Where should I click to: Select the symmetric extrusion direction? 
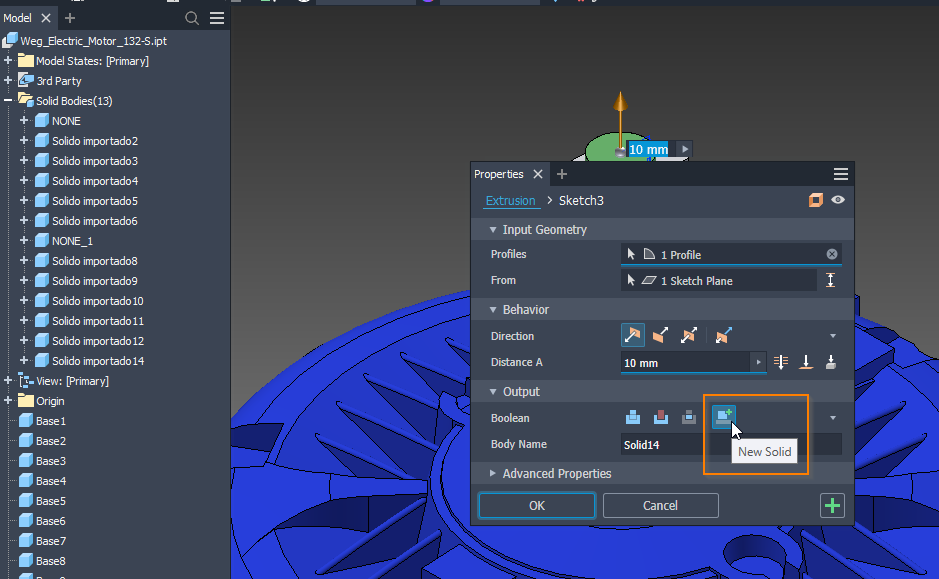688,335
